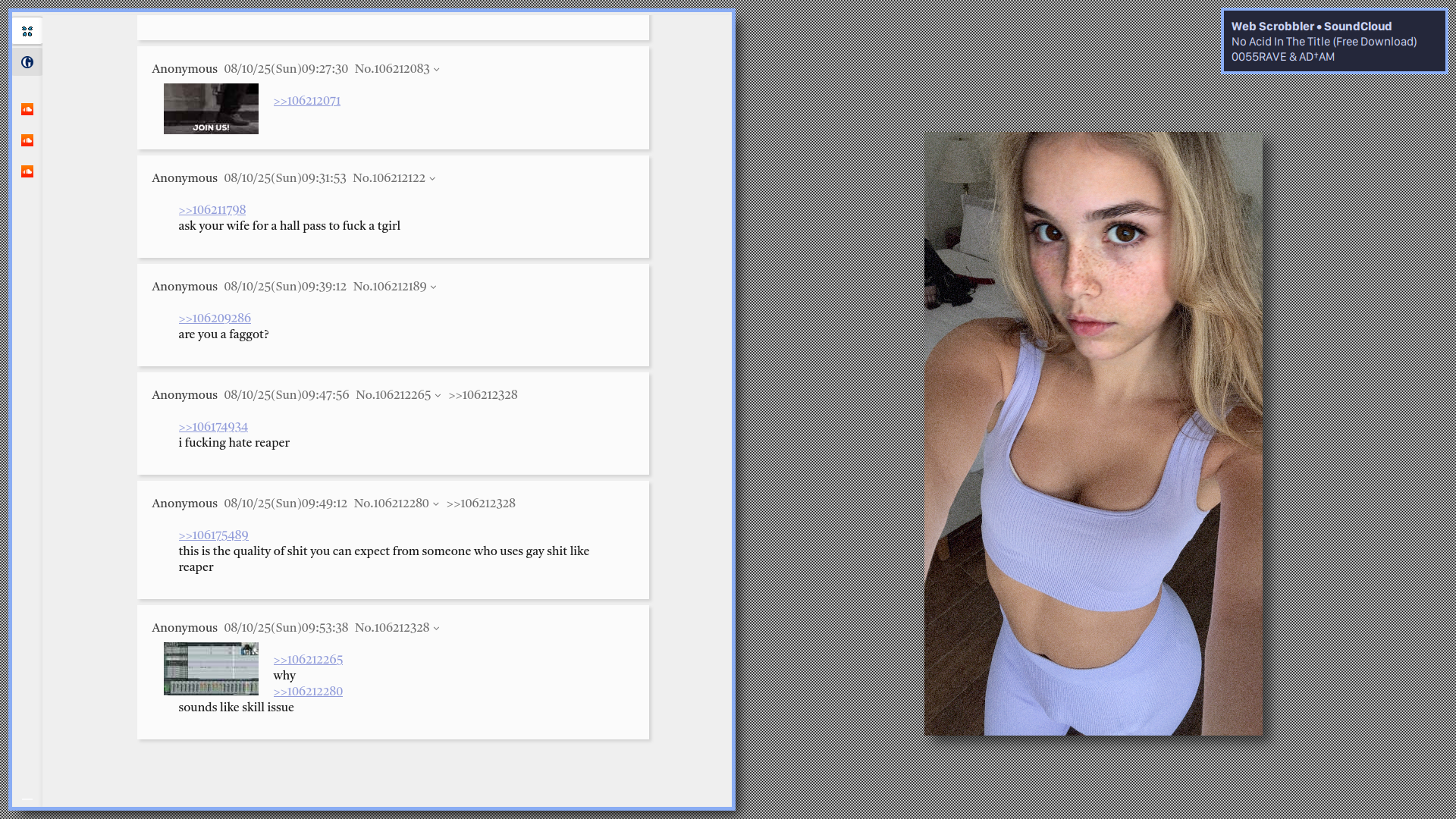Click timestamp 08/10/25(Sun)09:47:56

coord(287,394)
